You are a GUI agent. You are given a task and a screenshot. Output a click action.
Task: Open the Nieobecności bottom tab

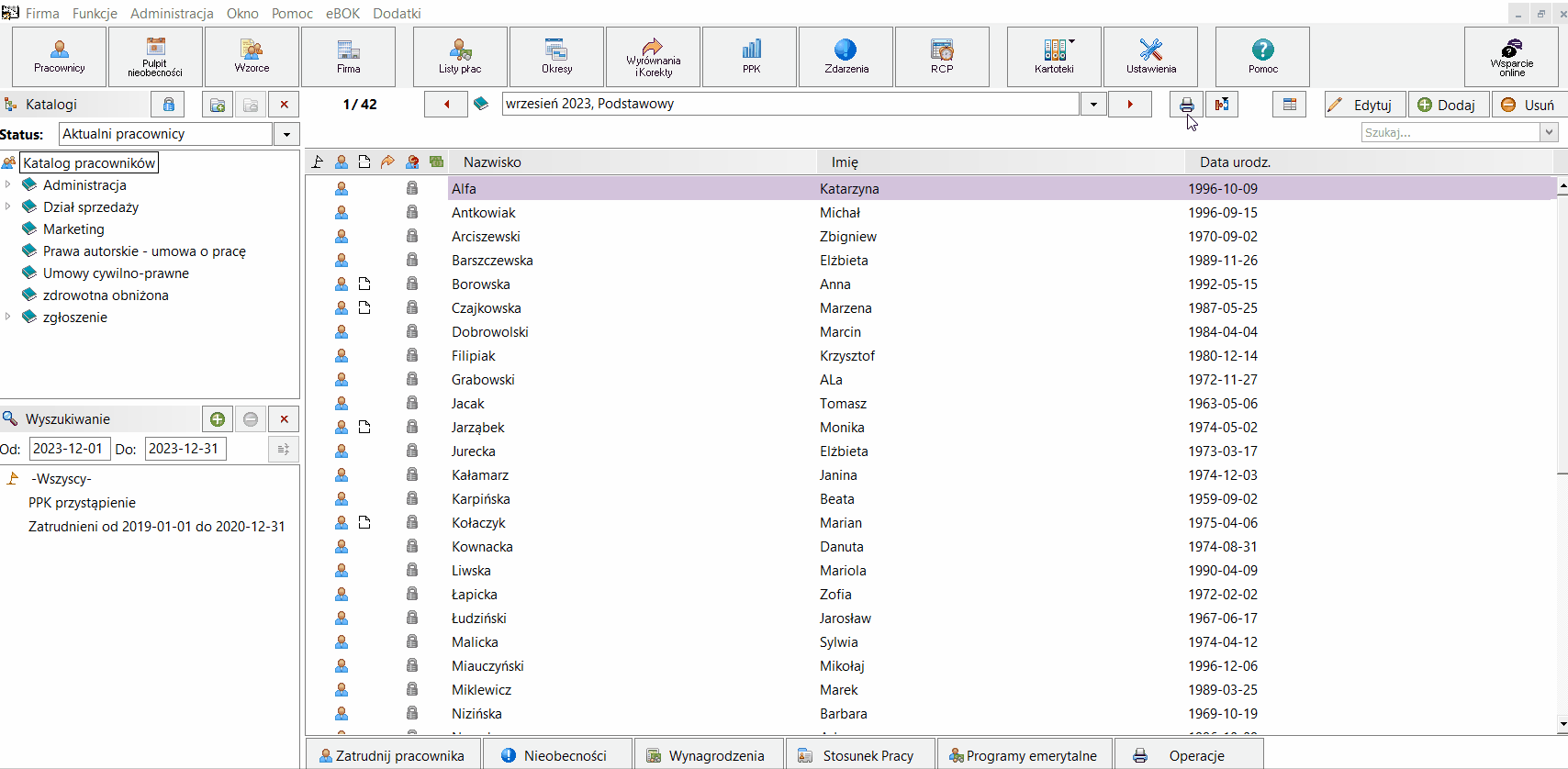coord(556,755)
